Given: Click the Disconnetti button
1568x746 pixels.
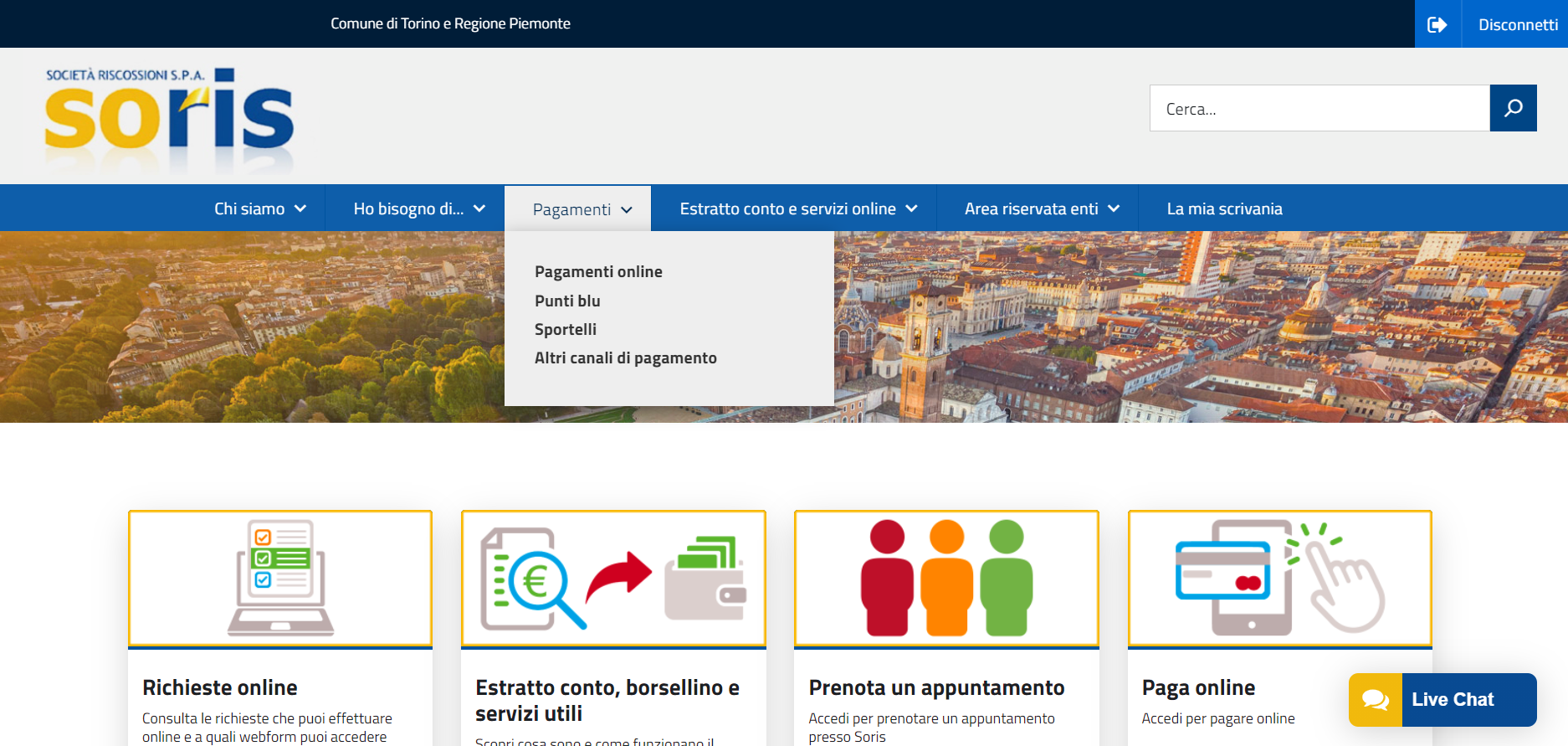Looking at the screenshot, I should [1517, 24].
